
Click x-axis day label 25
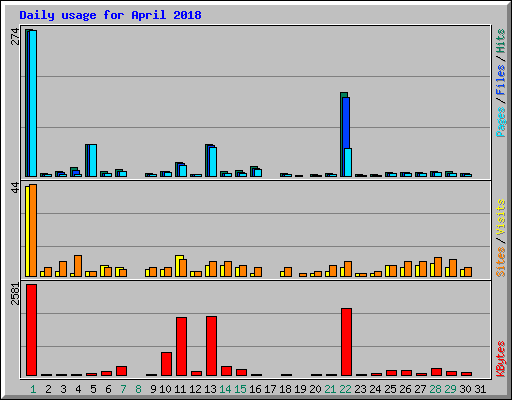click(x=390, y=389)
